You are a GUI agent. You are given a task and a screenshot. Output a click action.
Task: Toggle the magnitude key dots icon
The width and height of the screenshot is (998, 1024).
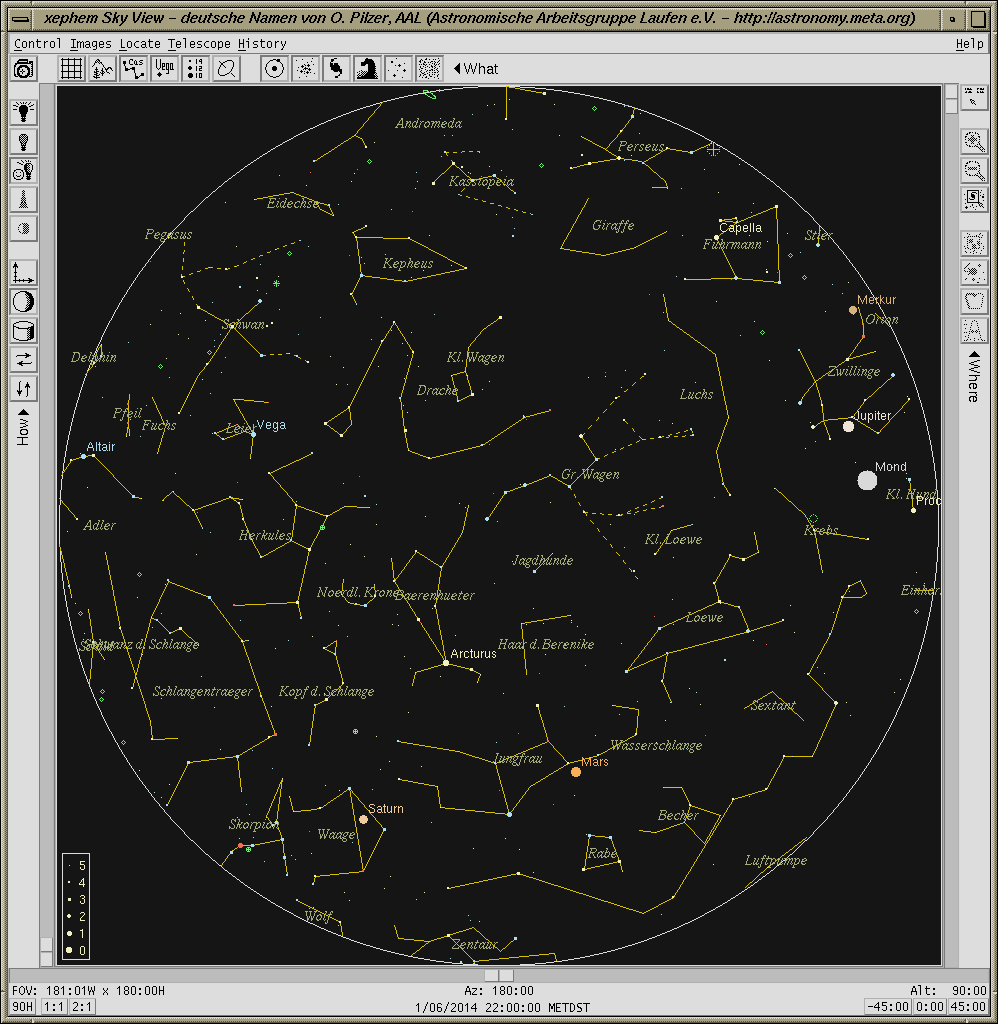click(195, 69)
